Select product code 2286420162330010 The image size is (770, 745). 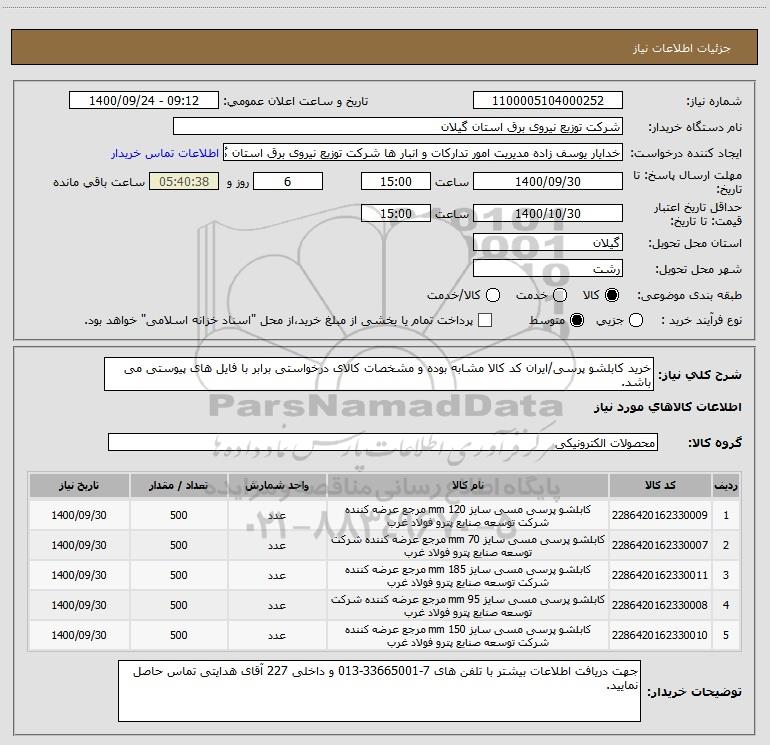[660, 635]
